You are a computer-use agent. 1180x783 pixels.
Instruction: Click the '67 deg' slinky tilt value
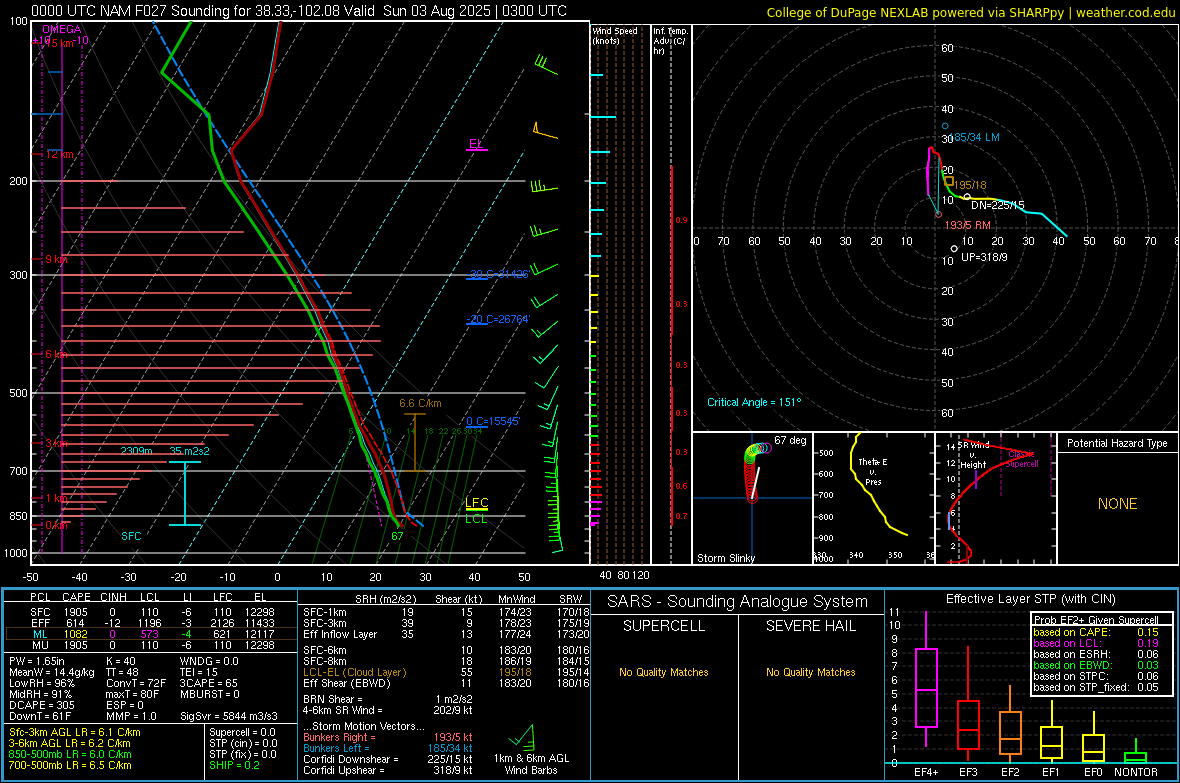coord(790,440)
